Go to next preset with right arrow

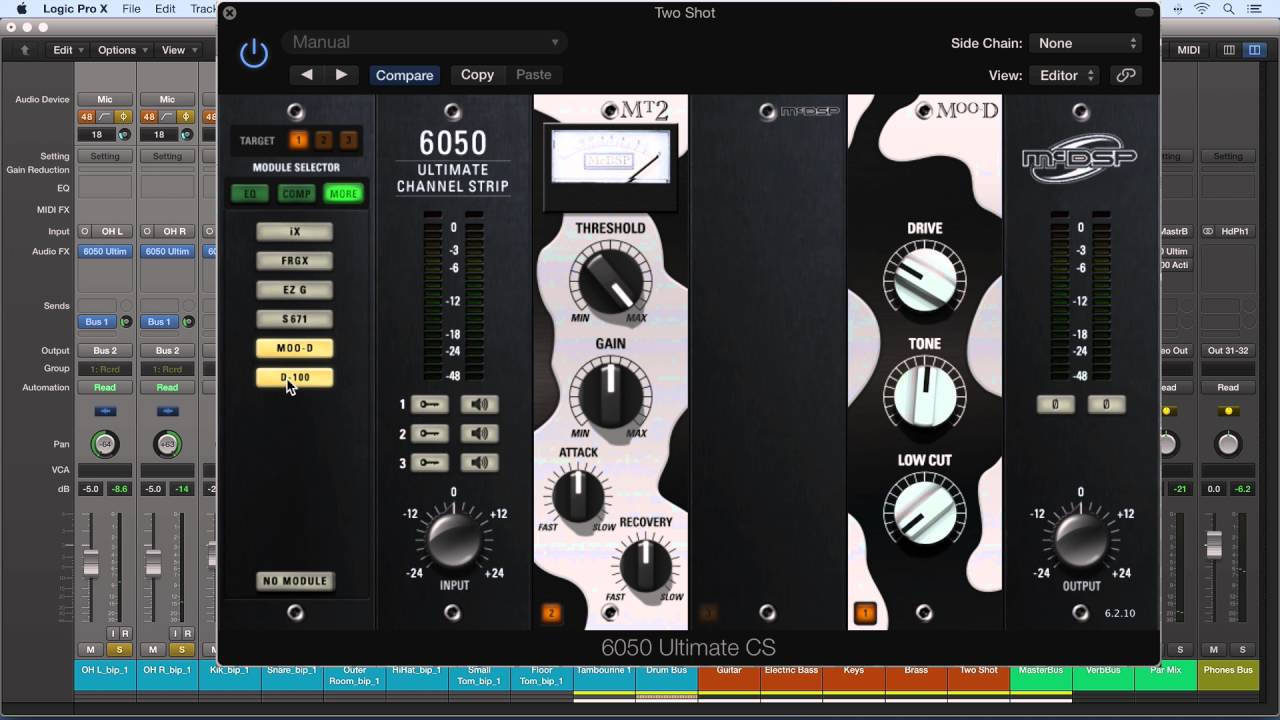click(x=341, y=74)
